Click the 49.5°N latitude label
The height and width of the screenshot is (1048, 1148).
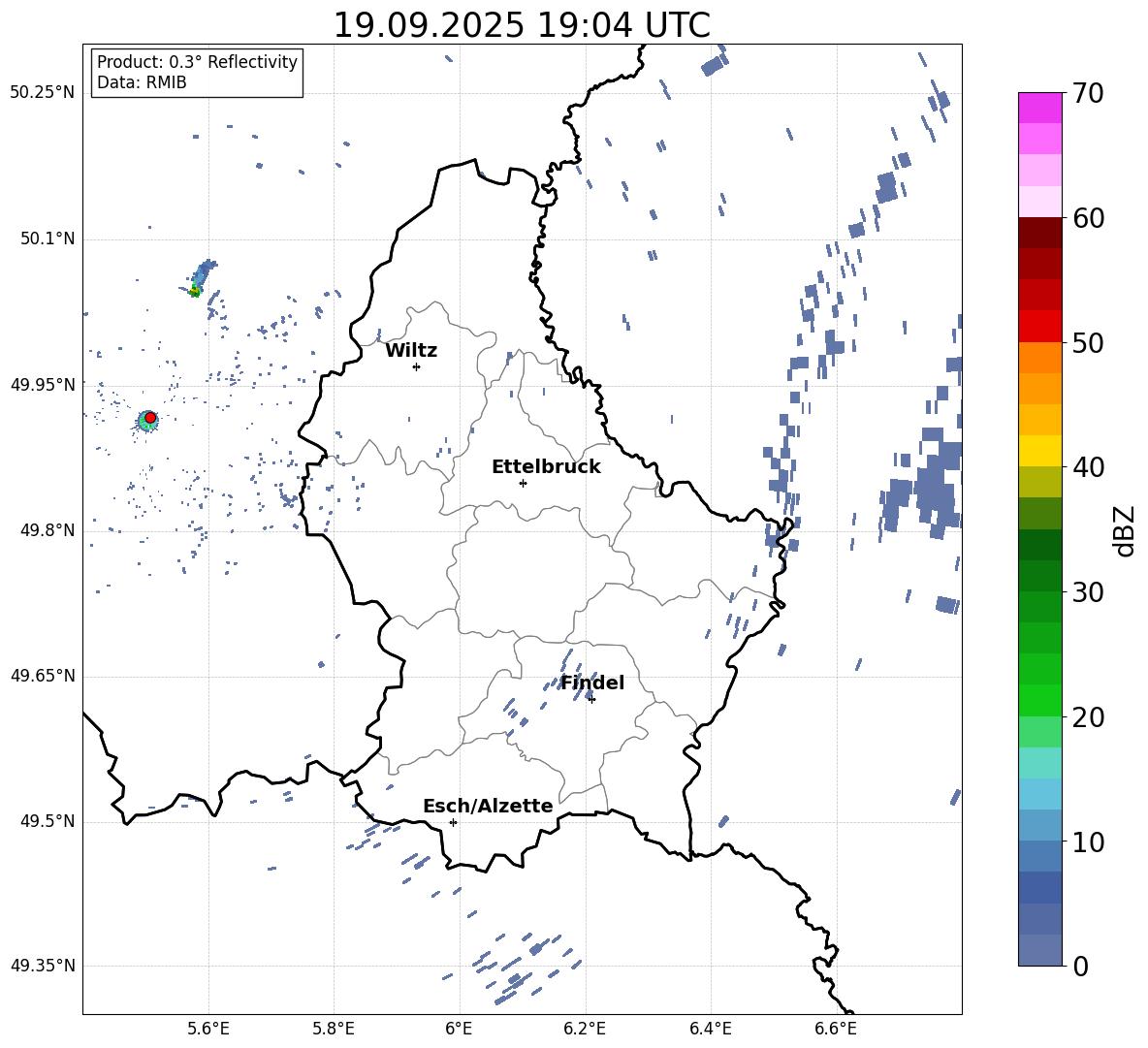pyautogui.click(x=48, y=822)
